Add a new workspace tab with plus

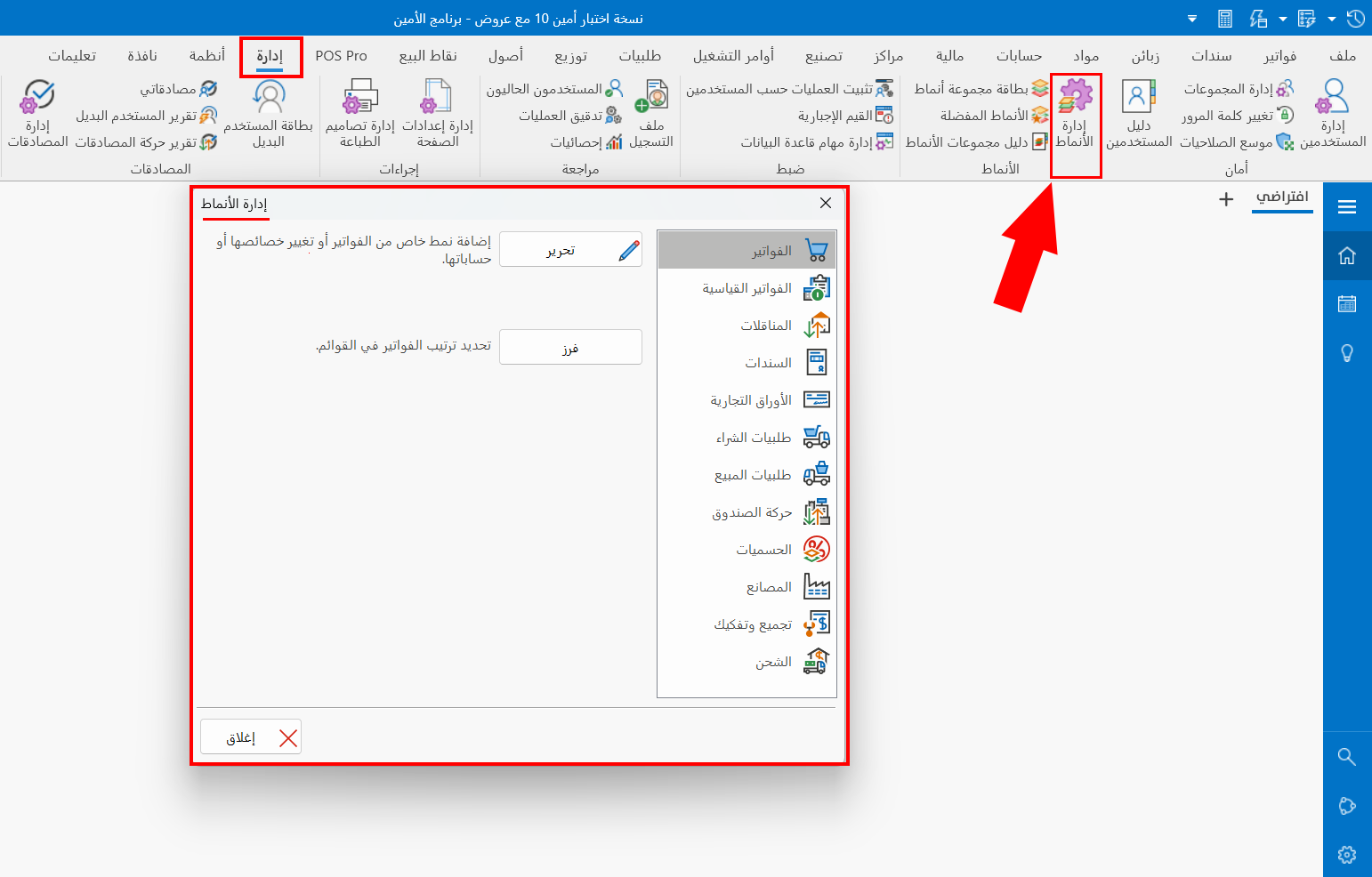click(x=1226, y=199)
